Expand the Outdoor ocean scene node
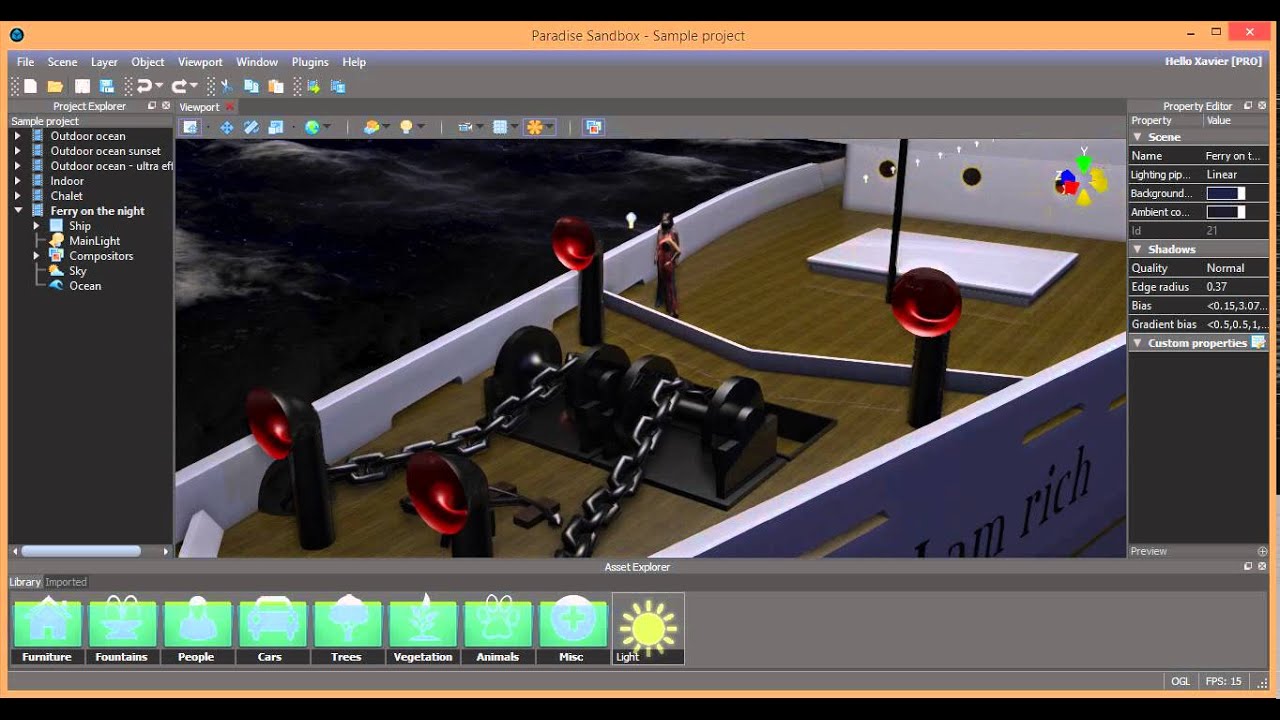The height and width of the screenshot is (720, 1280). pos(17,136)
